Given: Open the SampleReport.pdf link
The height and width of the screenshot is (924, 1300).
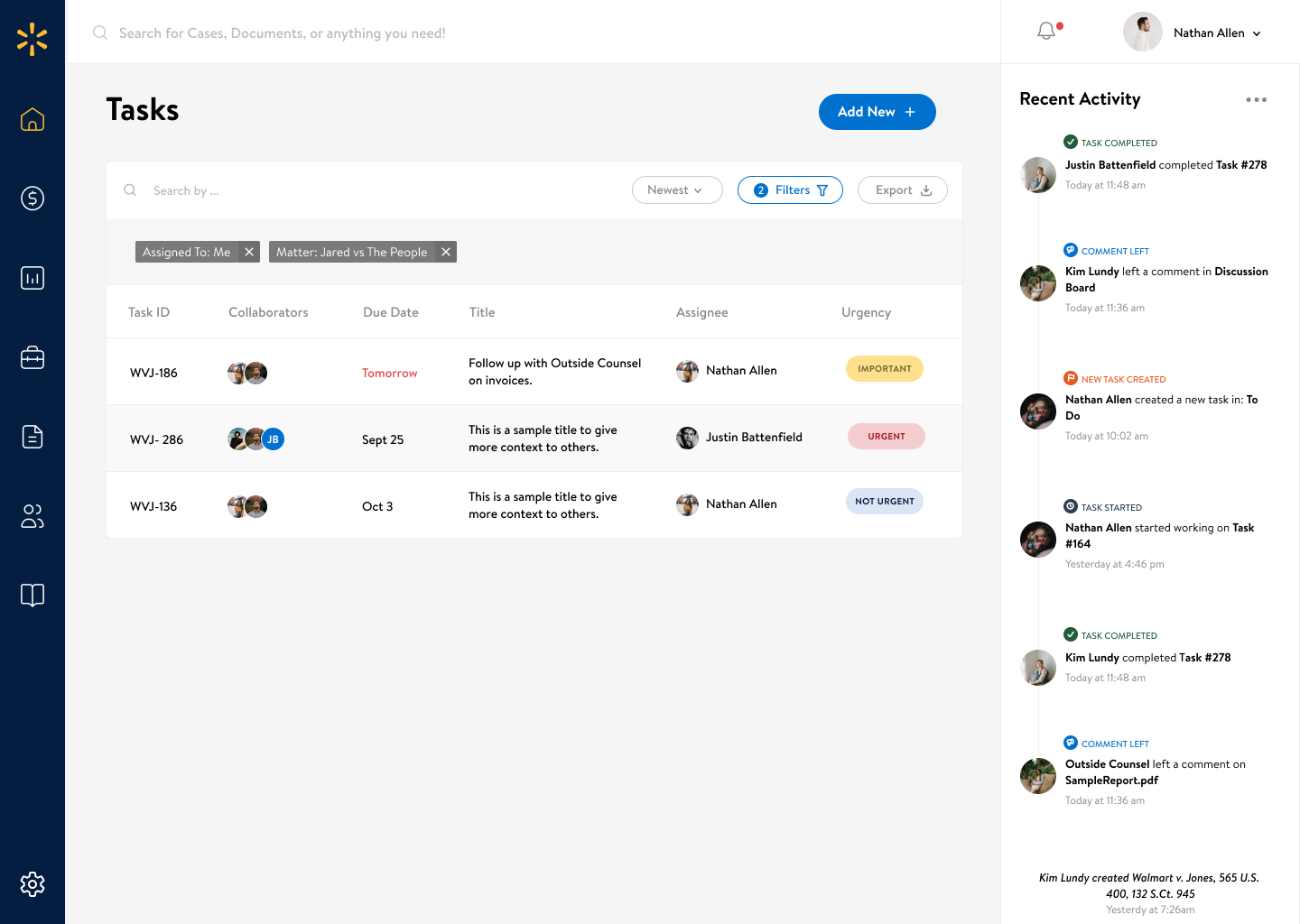Looking at the screenshot, I should coord(1111,781).
